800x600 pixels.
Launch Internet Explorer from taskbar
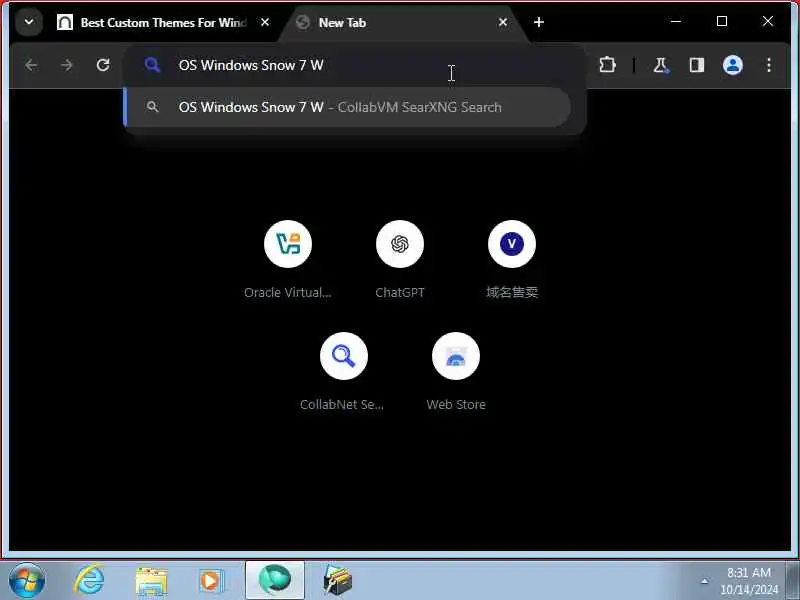[89, 581]
